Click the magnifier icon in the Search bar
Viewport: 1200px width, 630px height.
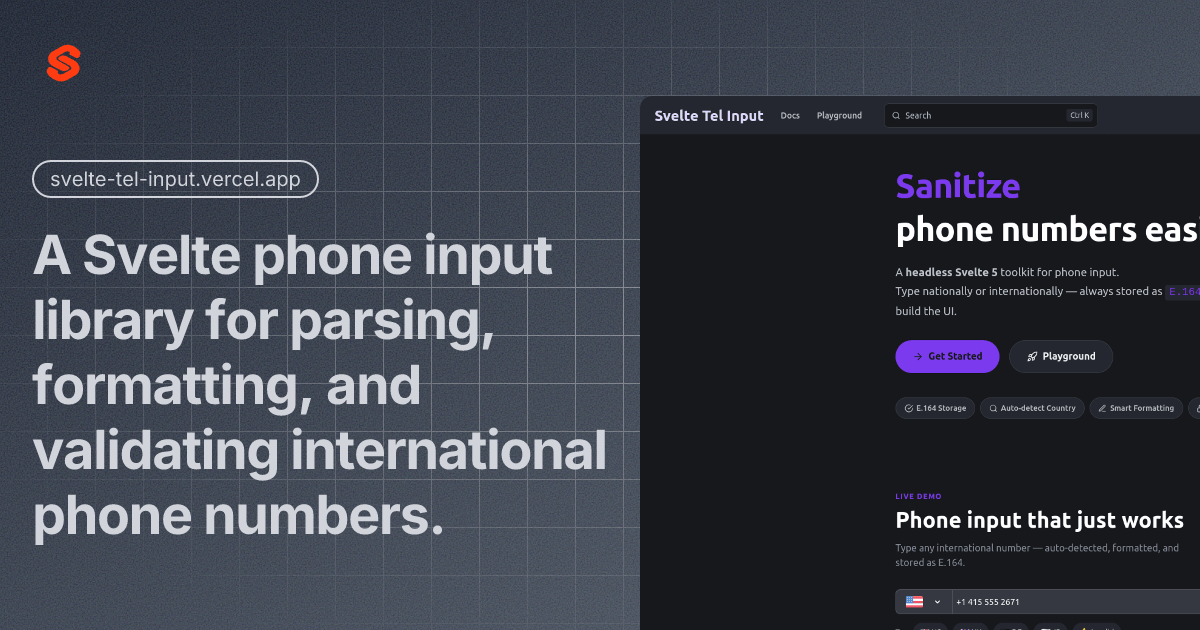tap(897, 116)
